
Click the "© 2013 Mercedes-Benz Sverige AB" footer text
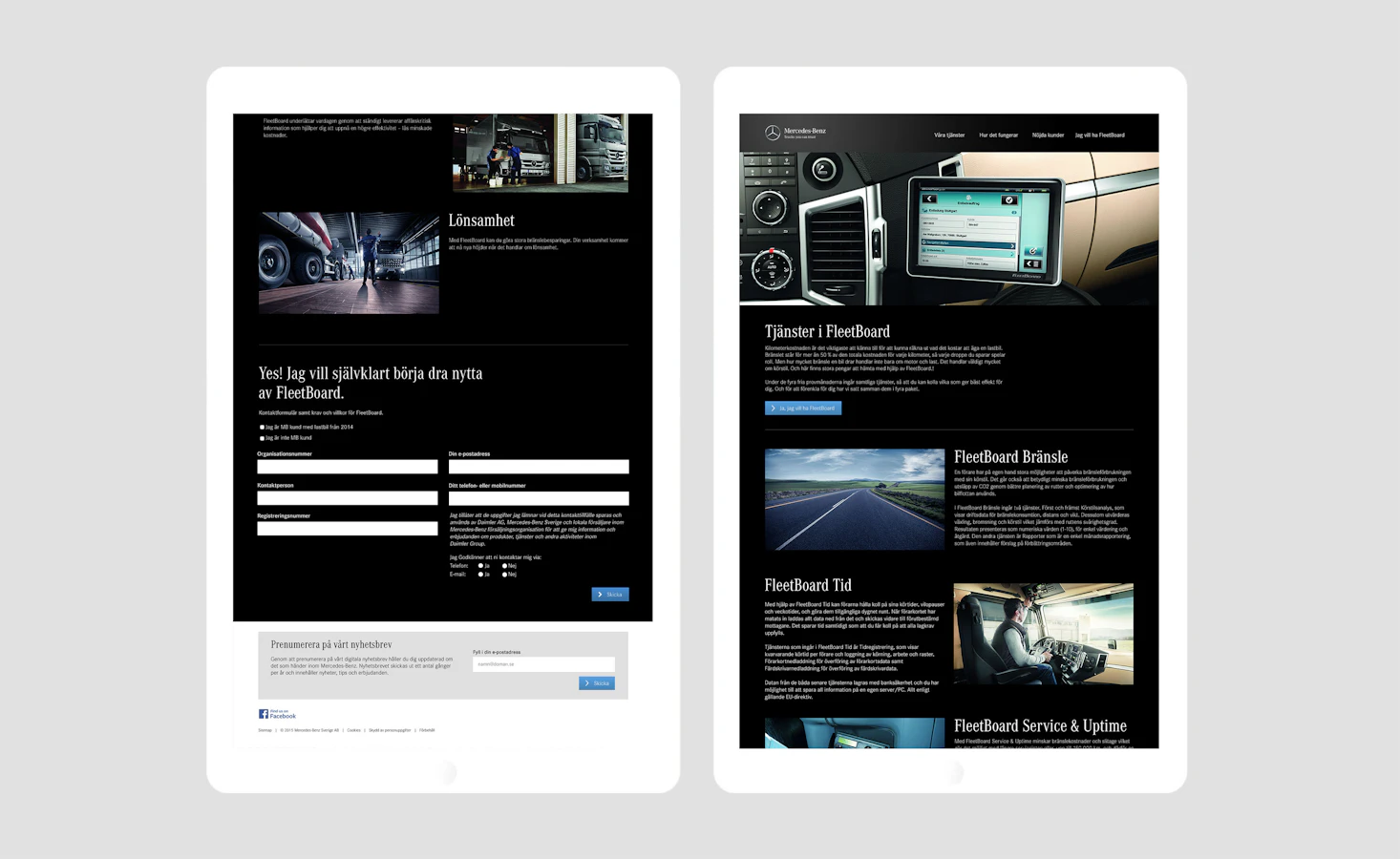pos(309,730)
